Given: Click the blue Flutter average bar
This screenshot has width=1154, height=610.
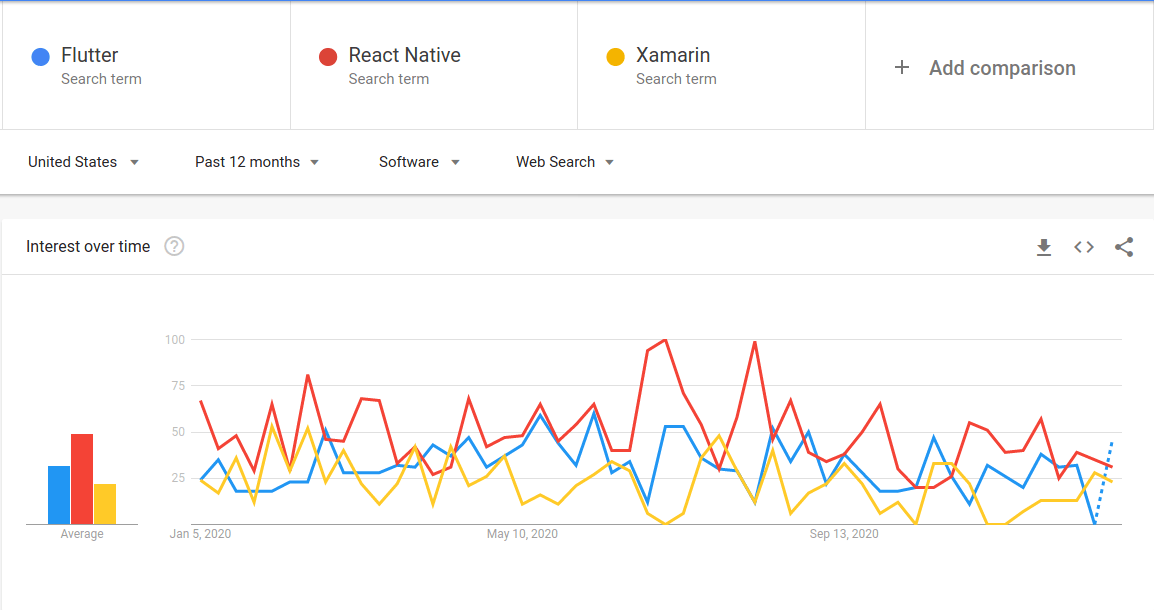Looking at the screenshot, I should (59, 495).
